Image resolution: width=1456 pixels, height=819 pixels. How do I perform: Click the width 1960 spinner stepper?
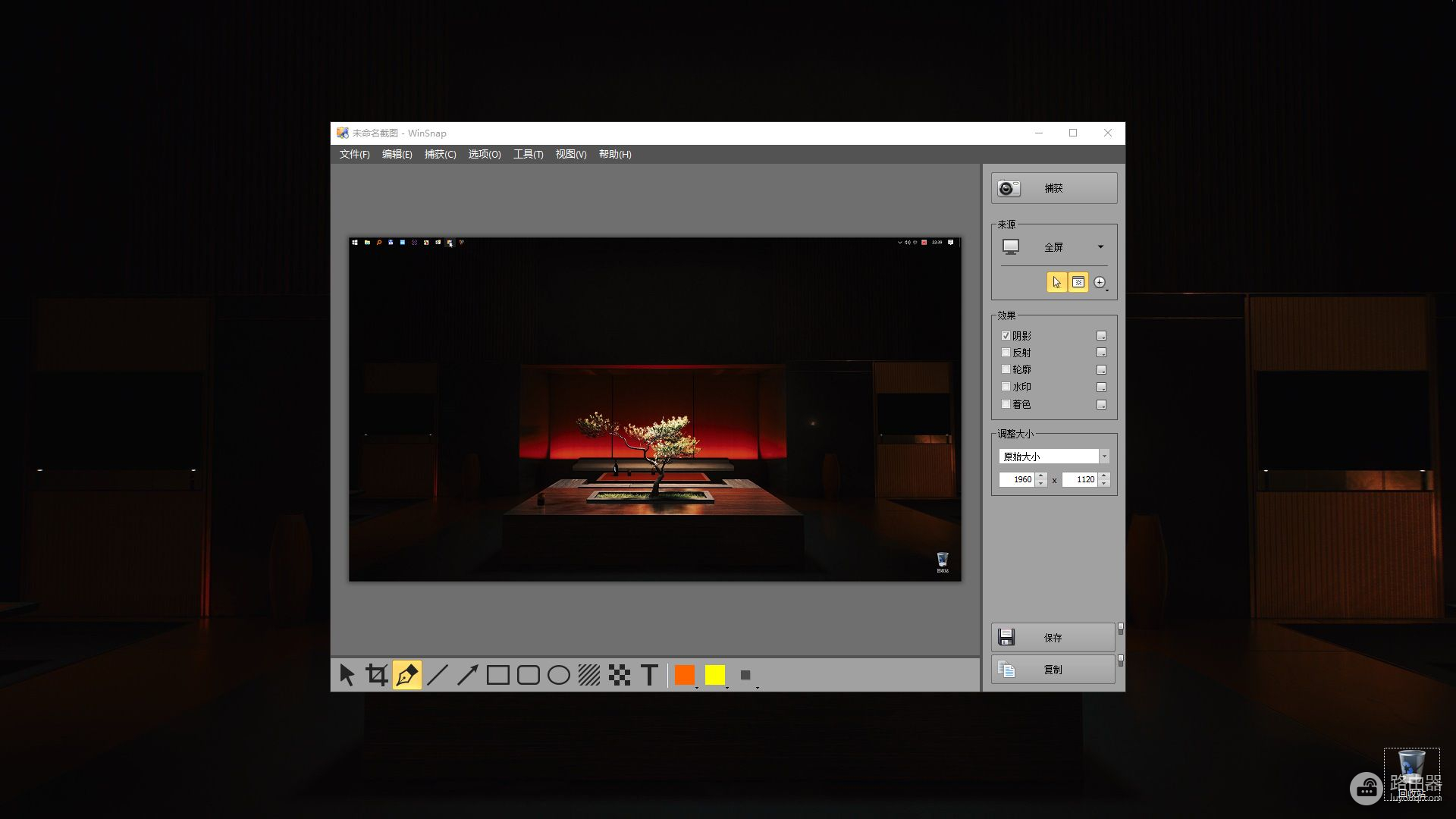pos(1041,479)
